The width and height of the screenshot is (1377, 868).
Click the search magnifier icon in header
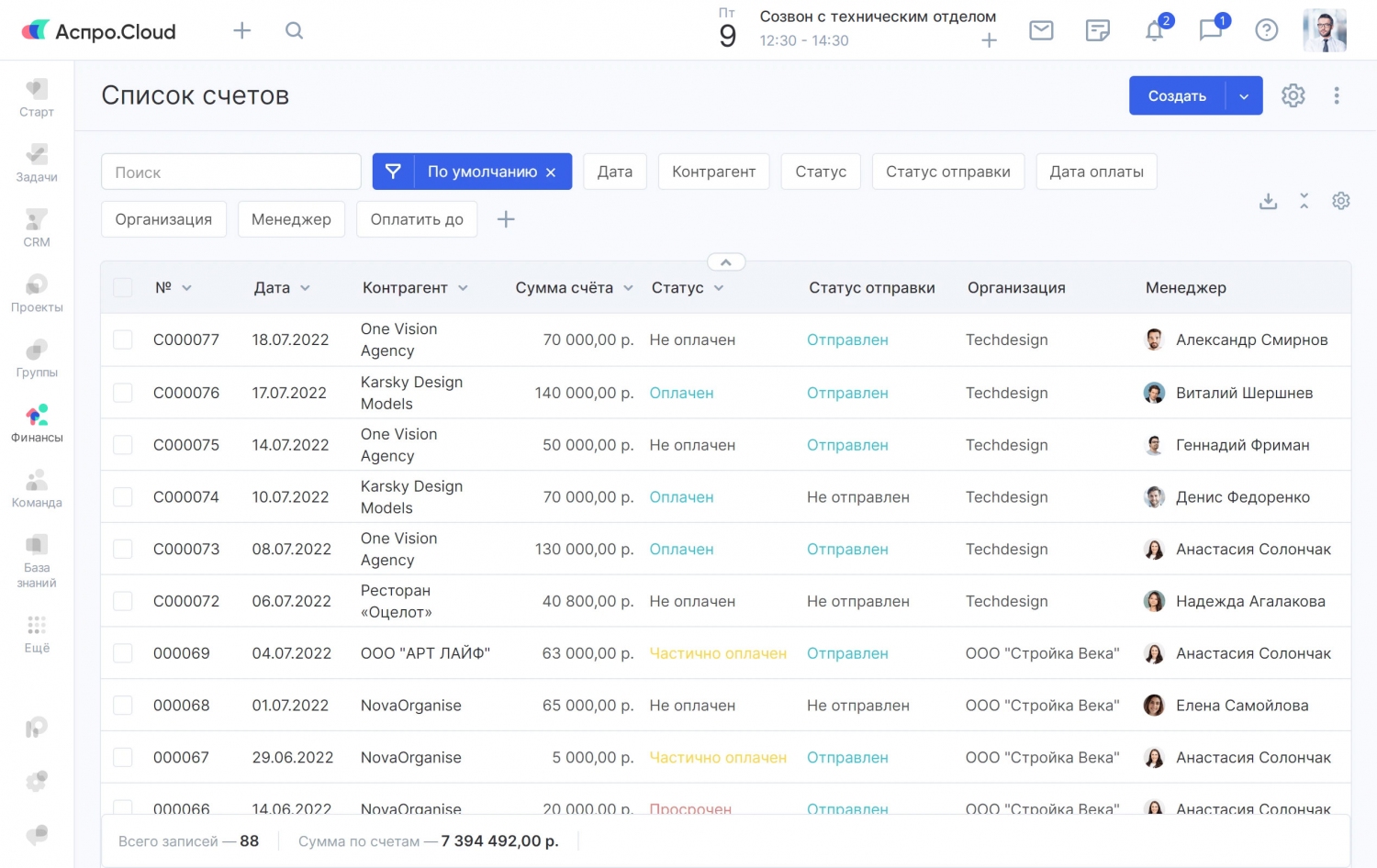point(294,30)
